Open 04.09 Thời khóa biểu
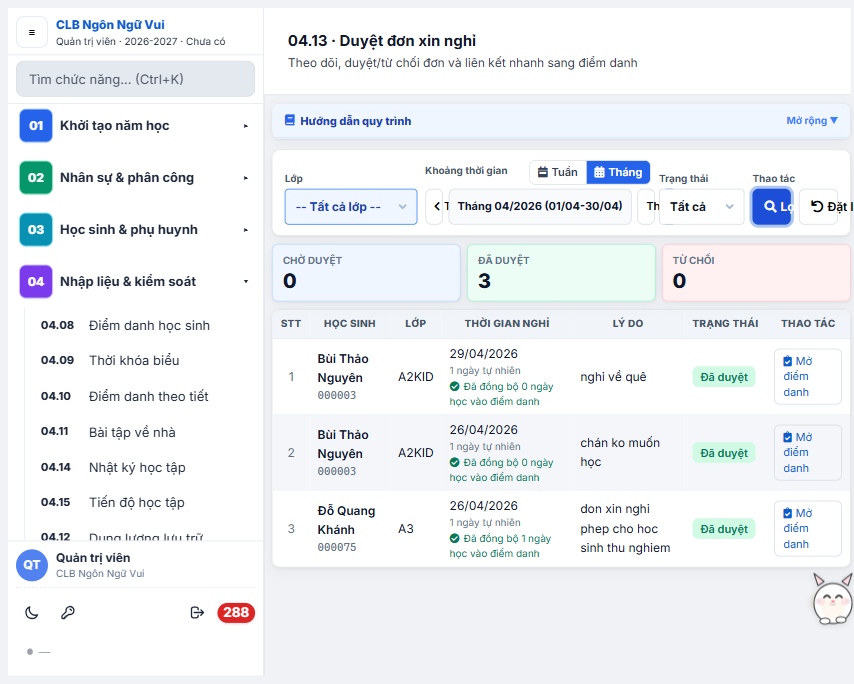Image resolution: width=854 pixels, height=684 pixels. (141, 361)
